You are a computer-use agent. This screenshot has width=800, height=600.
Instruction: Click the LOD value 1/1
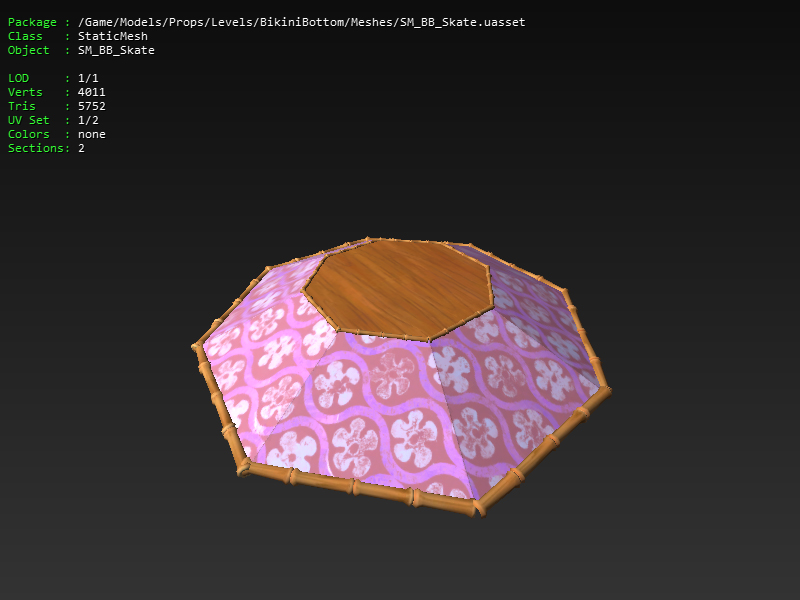88,78
